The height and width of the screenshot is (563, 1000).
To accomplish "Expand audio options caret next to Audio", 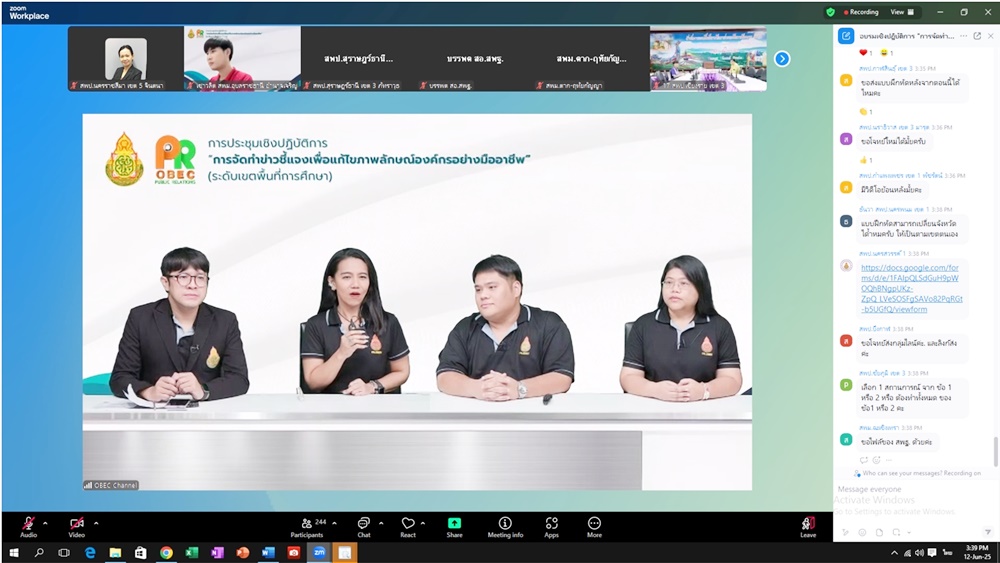I will click(45, 523).
